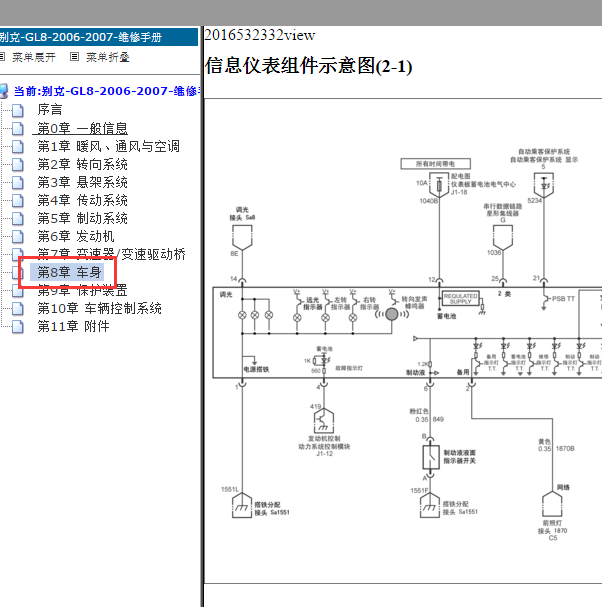This screenshot has height=607, width=602.
Task: Open 第10章 车辆控制系统 chapter
Action: (x=99, y=309)
